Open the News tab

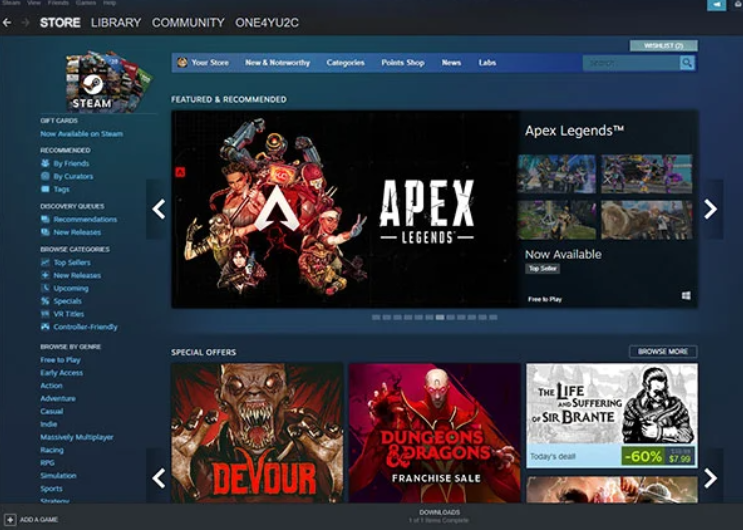coord(451,62)
